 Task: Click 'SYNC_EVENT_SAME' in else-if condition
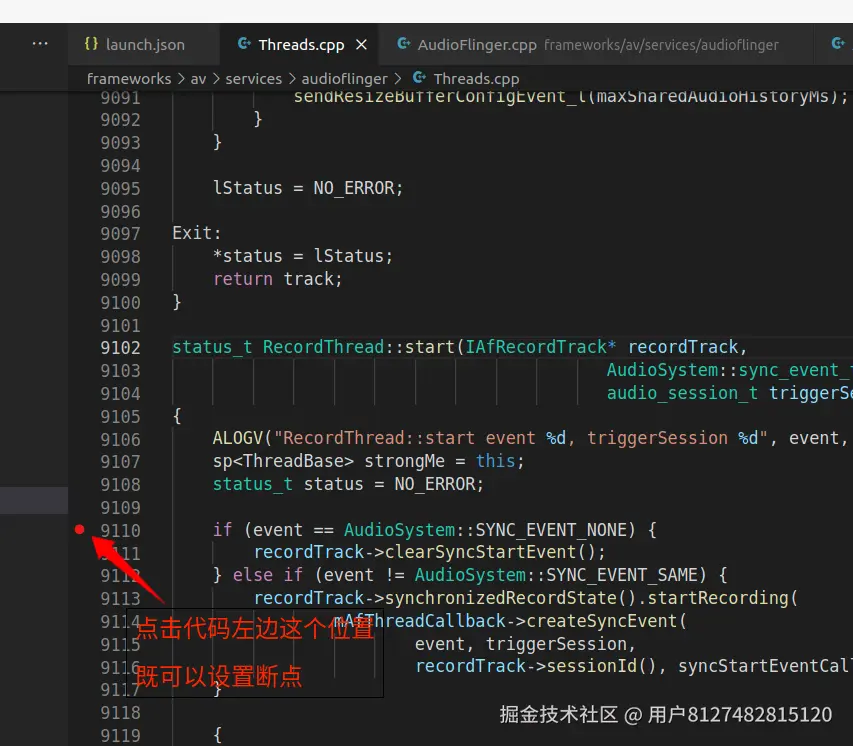pos(621,575)
